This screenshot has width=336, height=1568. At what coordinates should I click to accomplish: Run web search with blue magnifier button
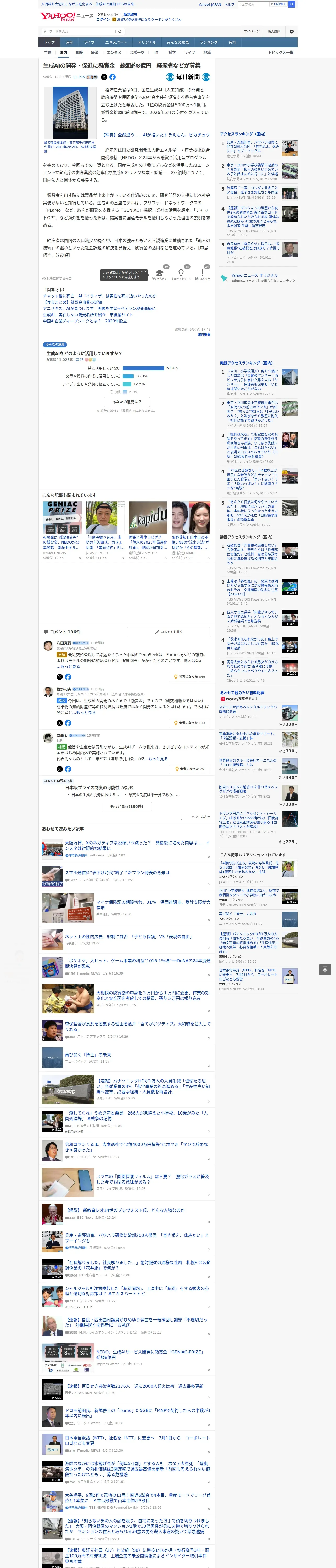pos(292,4)
